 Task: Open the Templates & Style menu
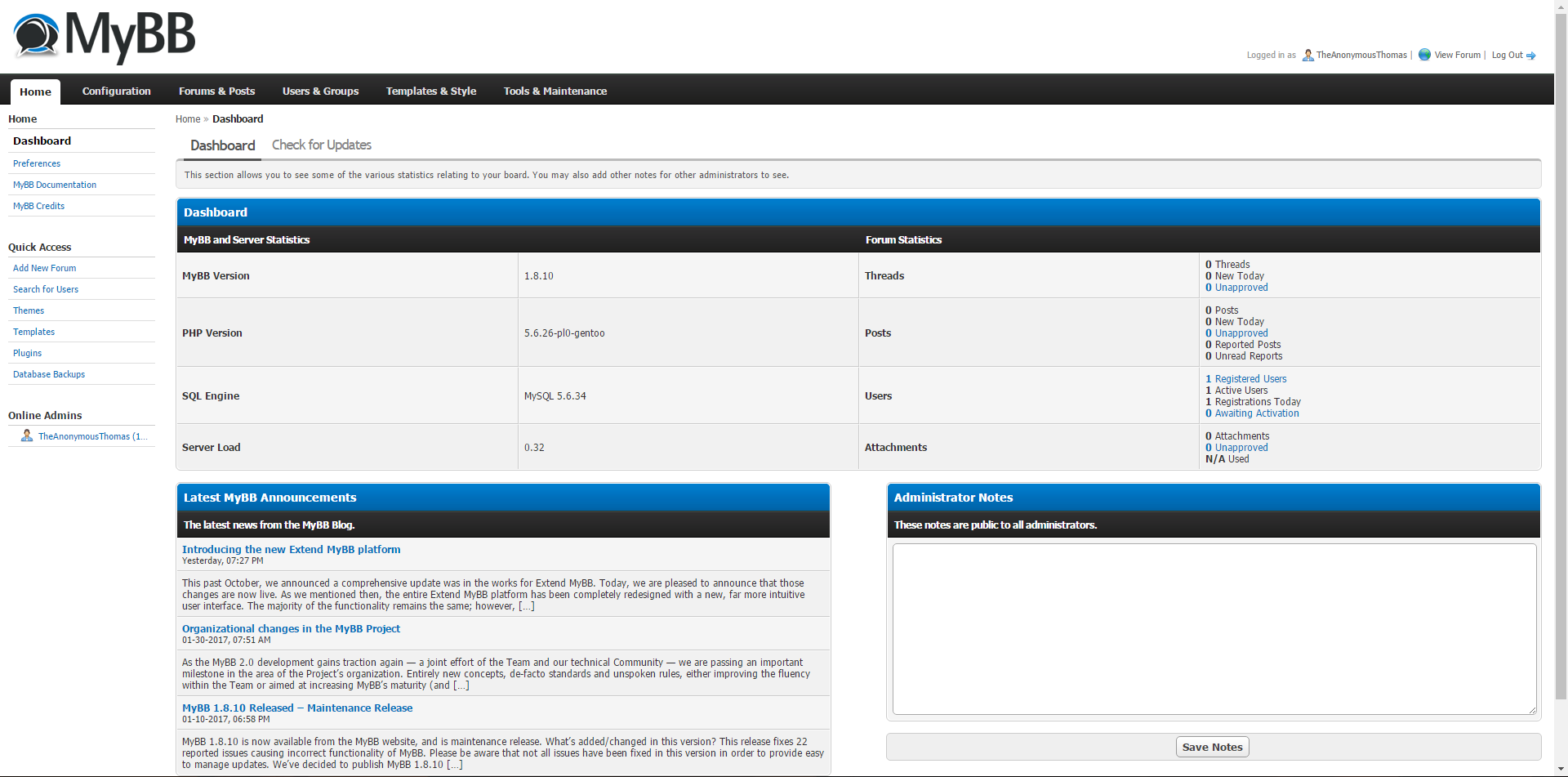431,92
